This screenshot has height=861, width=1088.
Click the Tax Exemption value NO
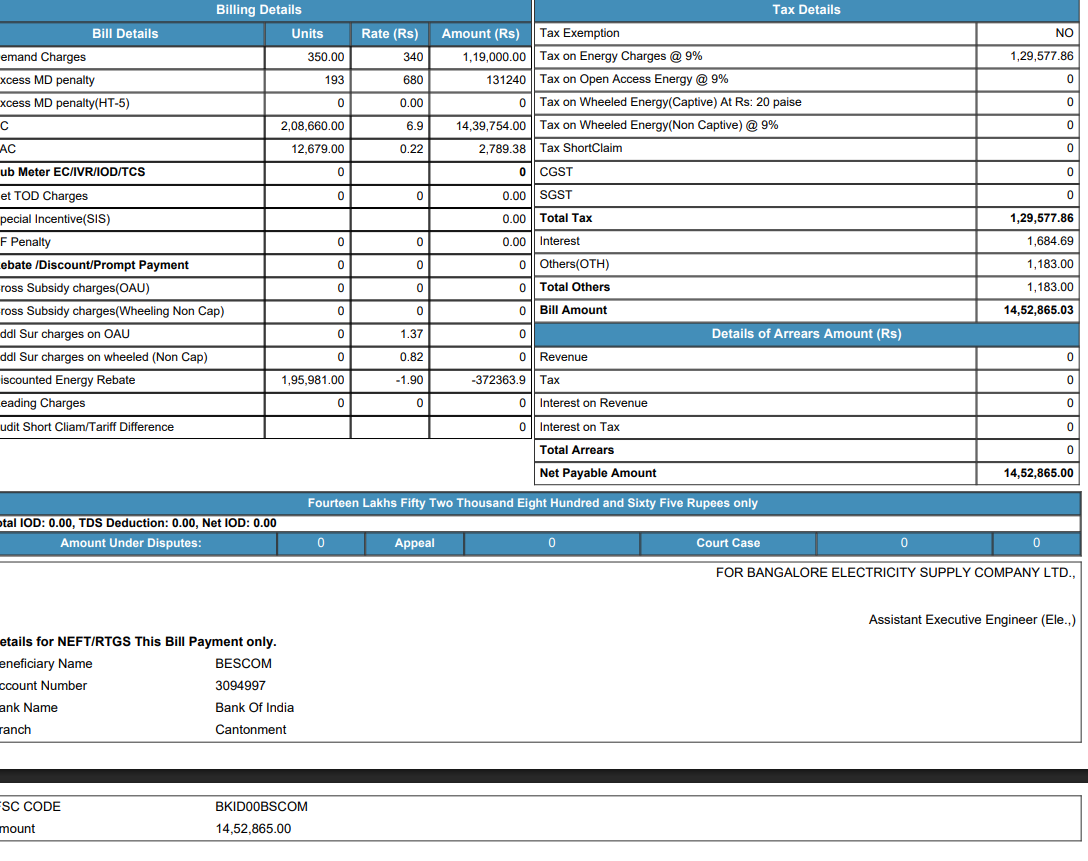point(1064,33)
